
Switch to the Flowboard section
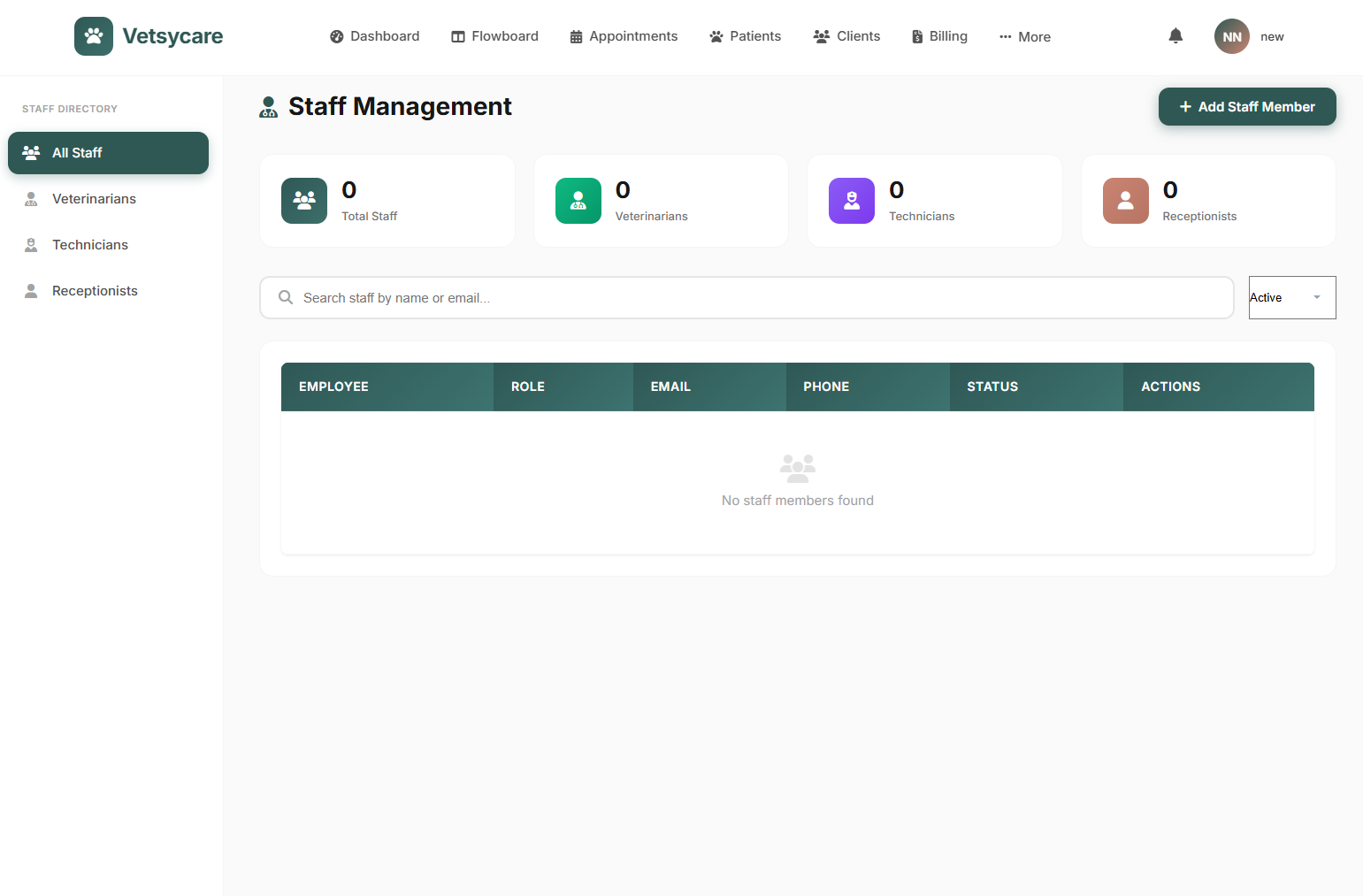point(494,36)
